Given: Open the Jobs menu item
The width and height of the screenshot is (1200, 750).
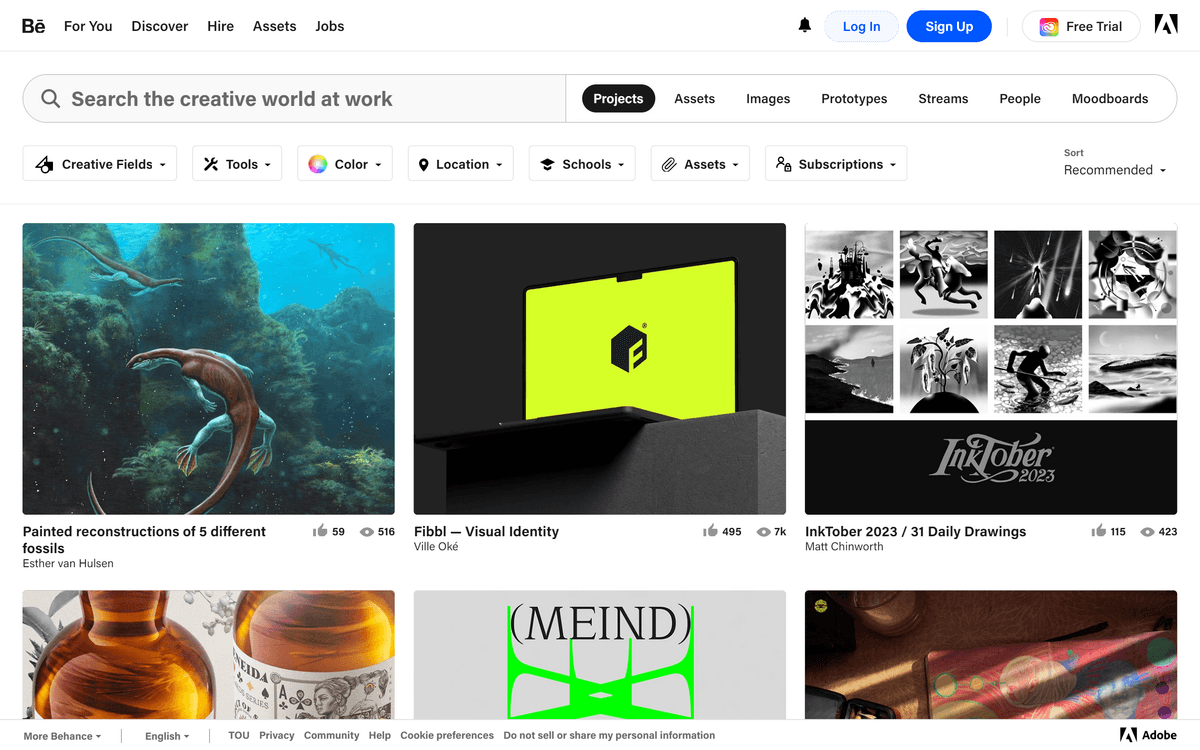Looking at the screenshot, I should click(329, 26).
